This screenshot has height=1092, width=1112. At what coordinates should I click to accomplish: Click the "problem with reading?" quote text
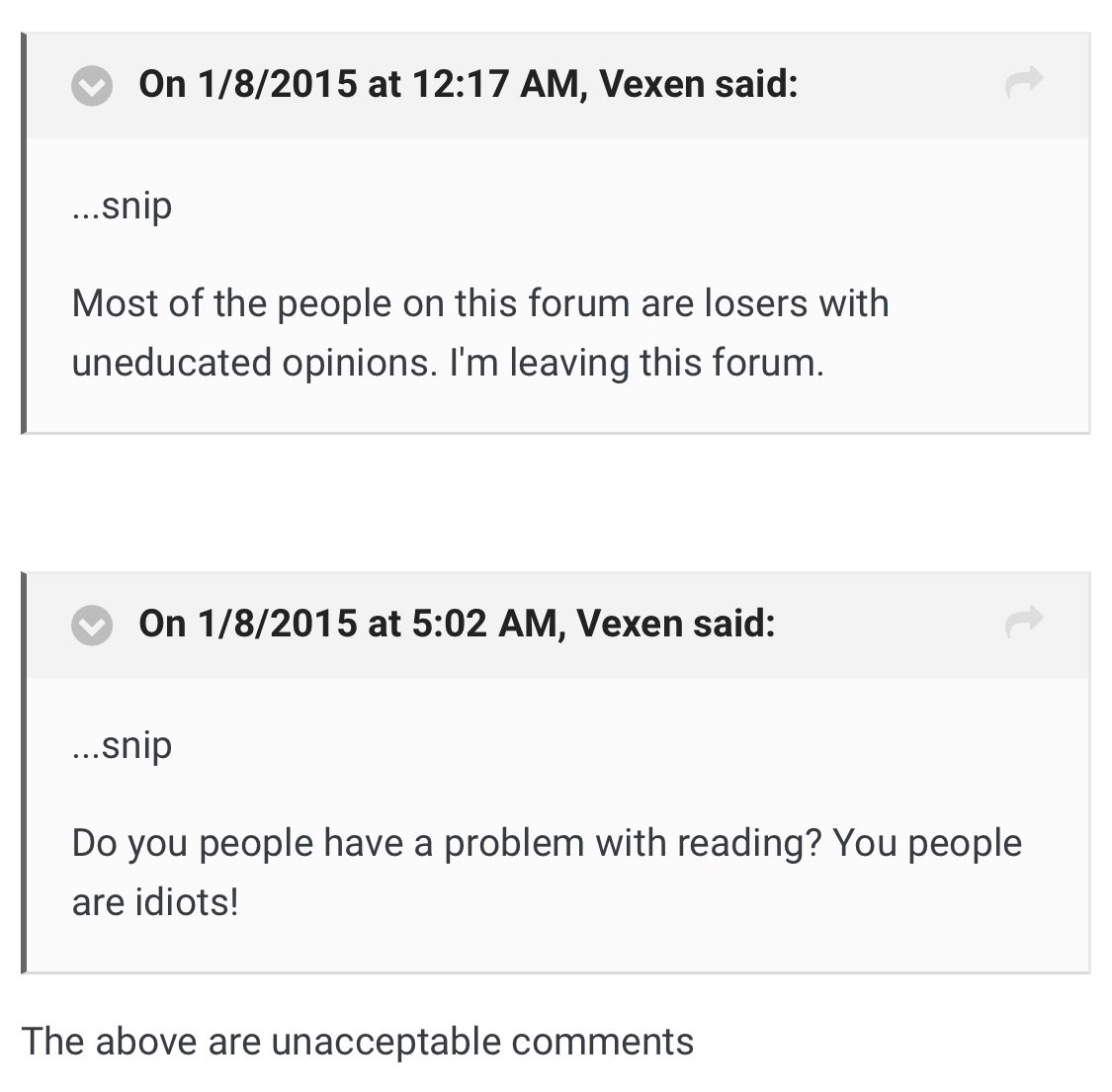[x=631, y=843]
